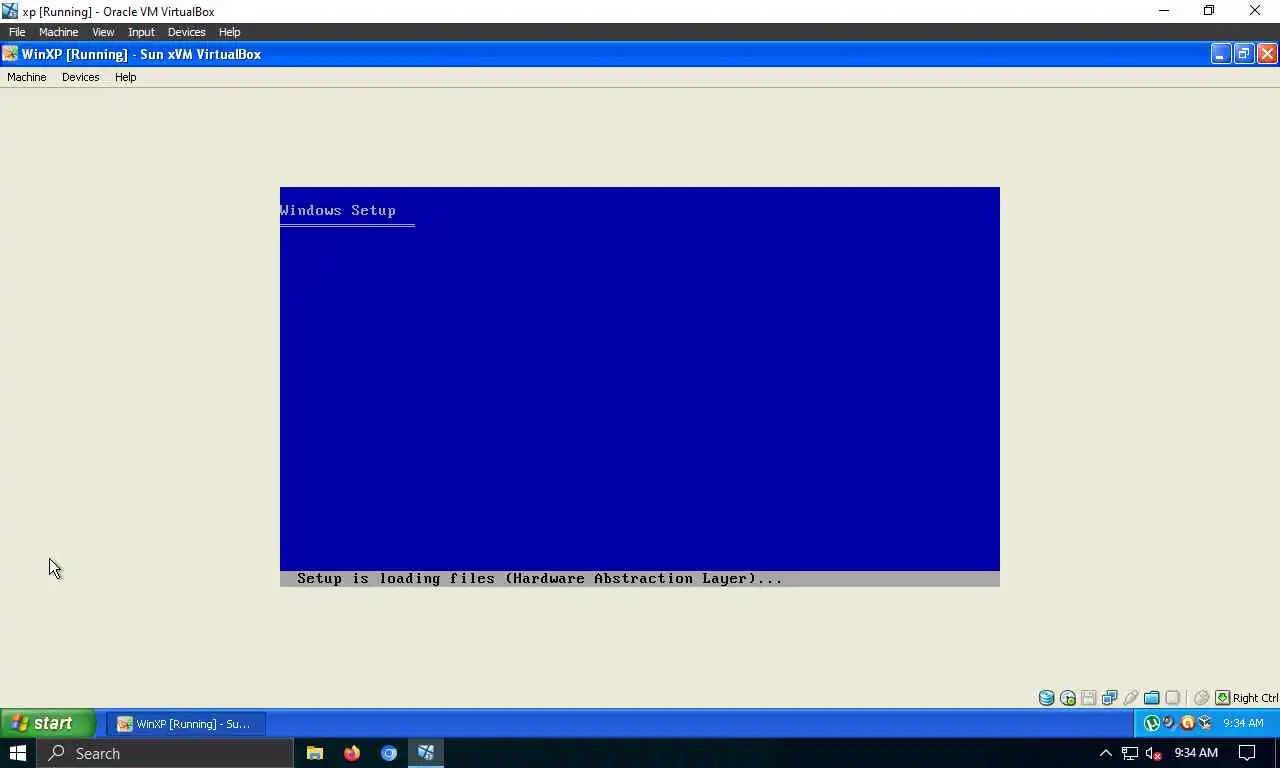
Task: Open Machine menu in inner WinXP VirtualBox window
Action: tap(27, 77)
